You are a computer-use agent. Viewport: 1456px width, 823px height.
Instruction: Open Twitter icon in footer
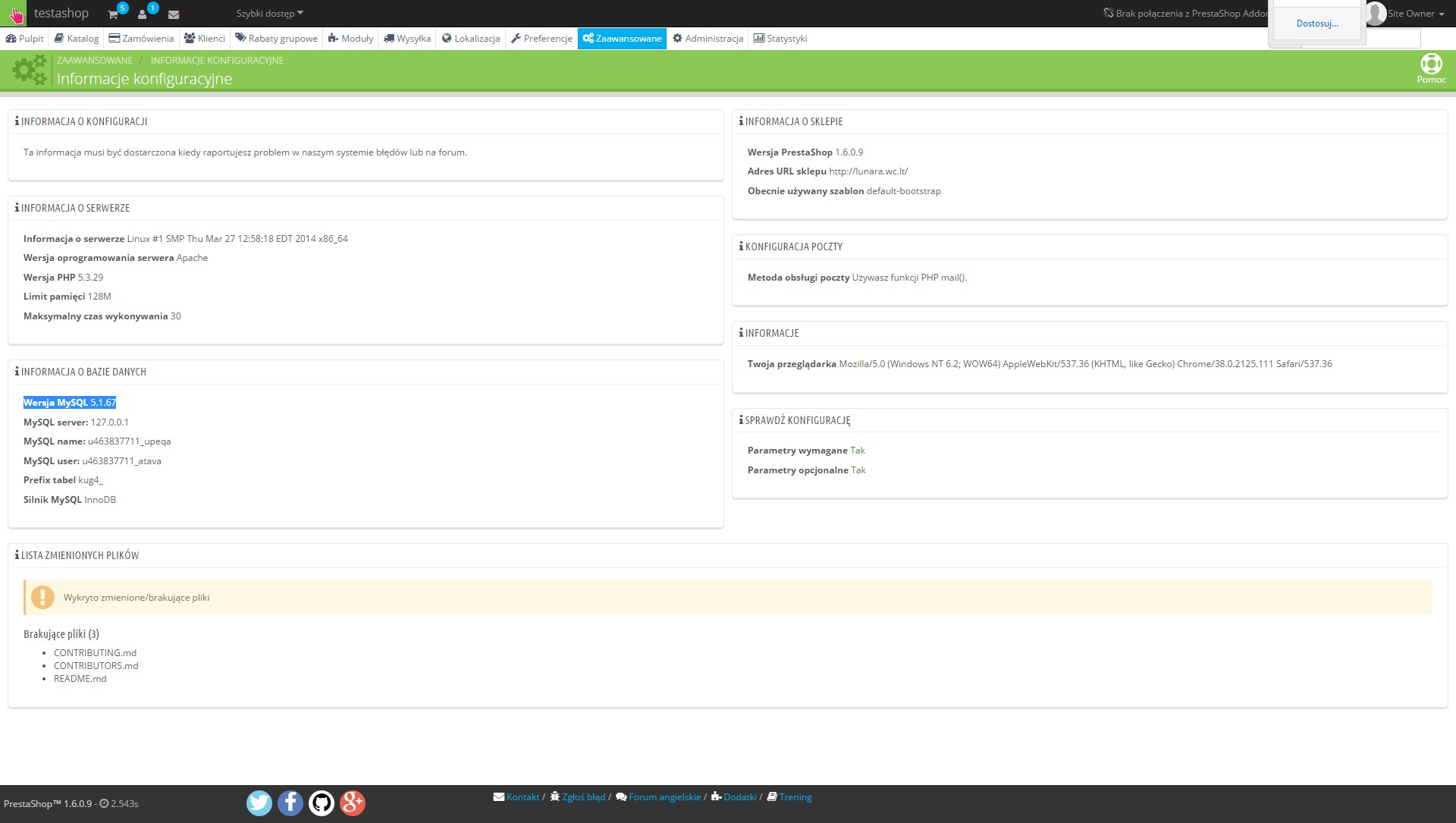click(x=259, y=803)
